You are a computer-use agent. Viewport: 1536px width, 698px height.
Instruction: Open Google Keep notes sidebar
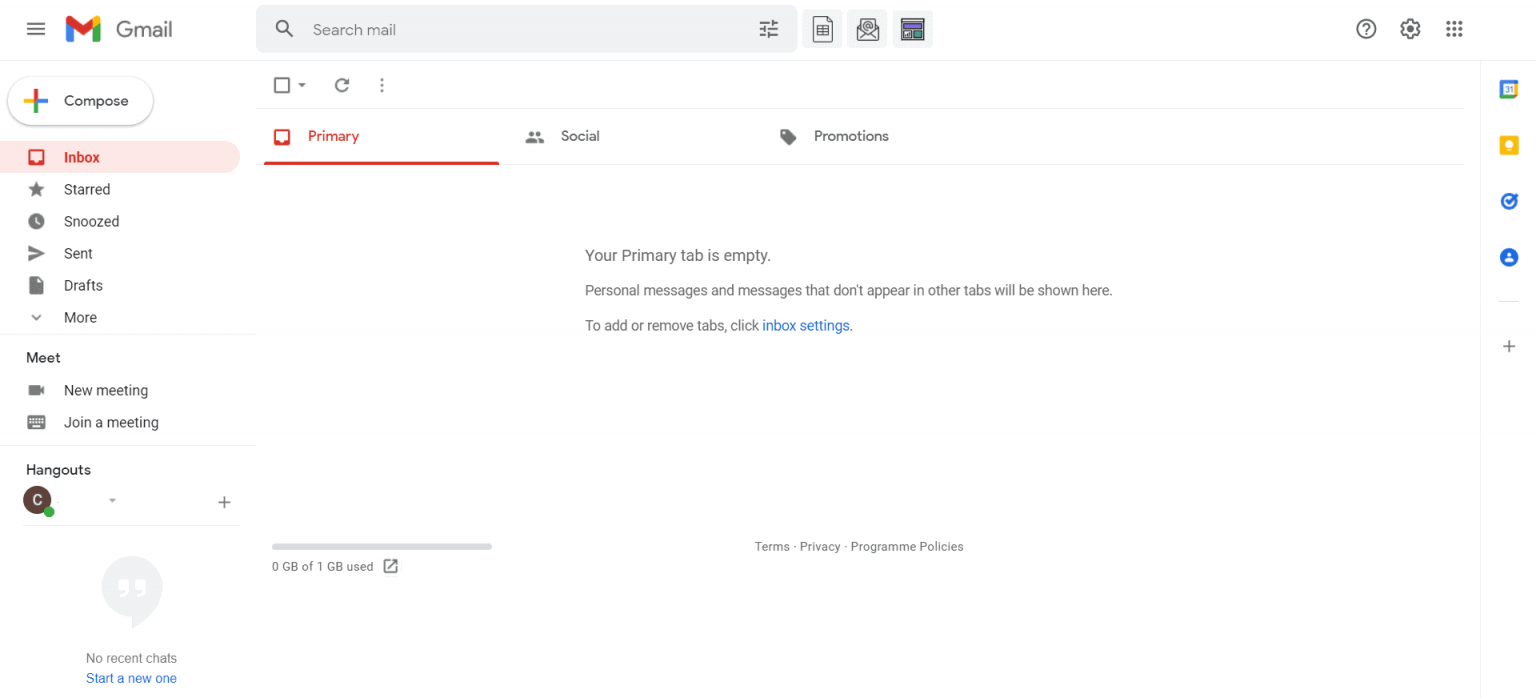pos(1509,145)
